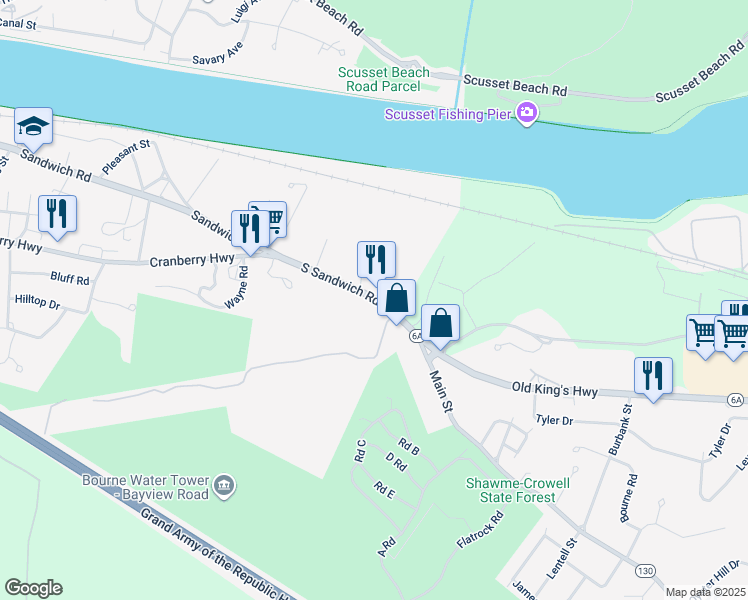Click the Map data ©2025 attribution
Viewport: 748px width, 600px height.
tap(706, 592)
